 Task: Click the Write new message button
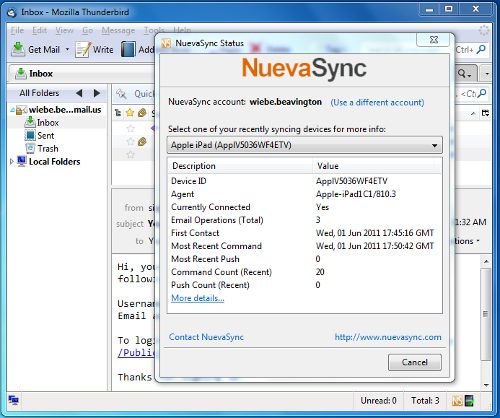tap(94, 50)
